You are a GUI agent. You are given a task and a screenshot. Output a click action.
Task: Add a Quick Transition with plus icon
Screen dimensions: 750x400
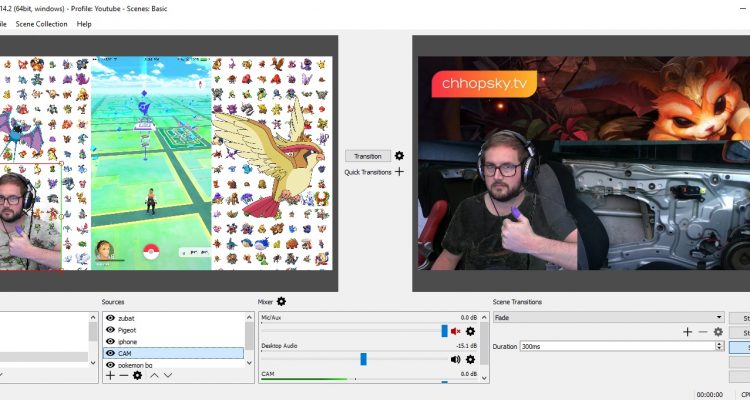[399, 172]
